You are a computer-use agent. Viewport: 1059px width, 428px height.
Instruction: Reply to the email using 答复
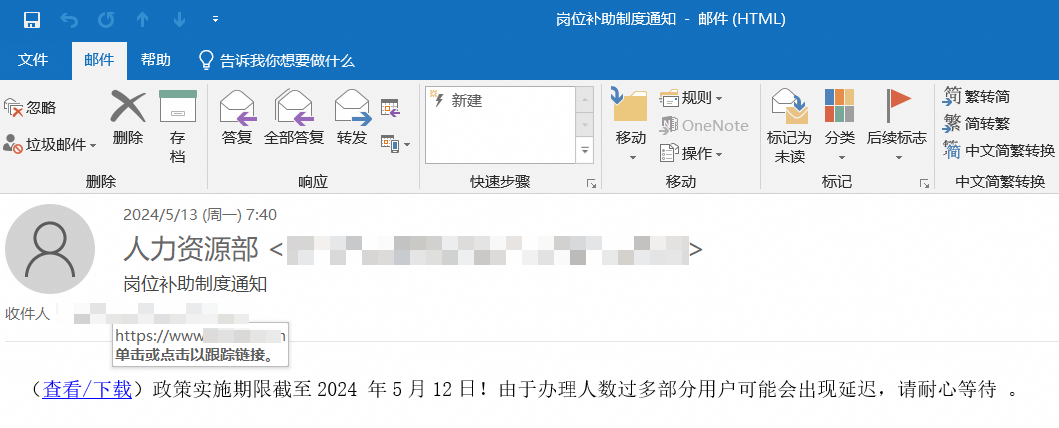coord(237,116)
